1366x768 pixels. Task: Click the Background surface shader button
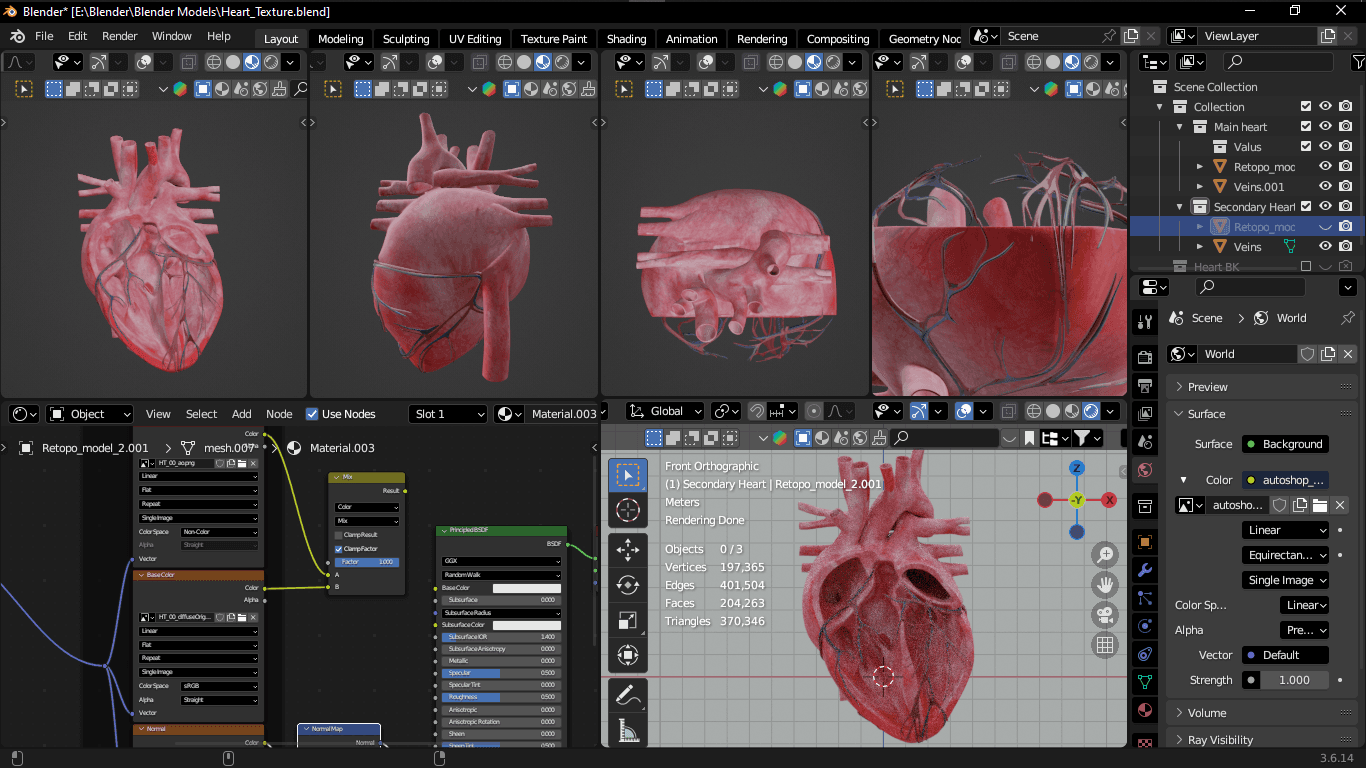click(x=1284, y=444)
